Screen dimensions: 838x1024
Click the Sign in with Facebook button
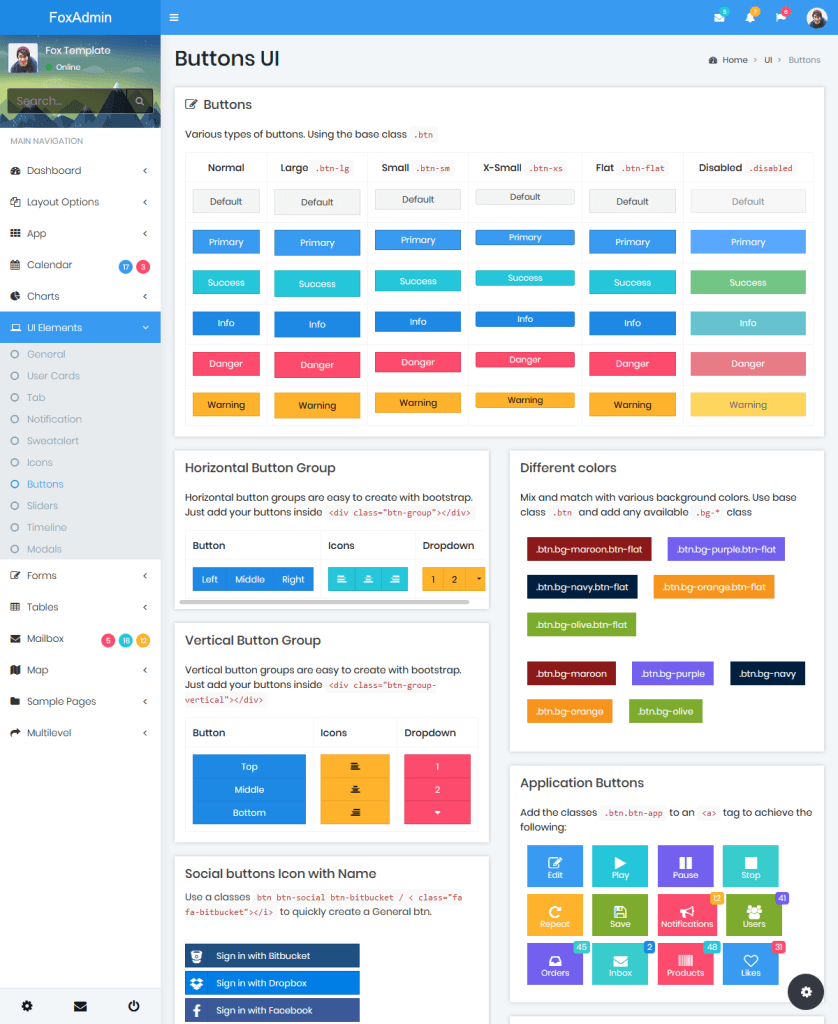271,1010
